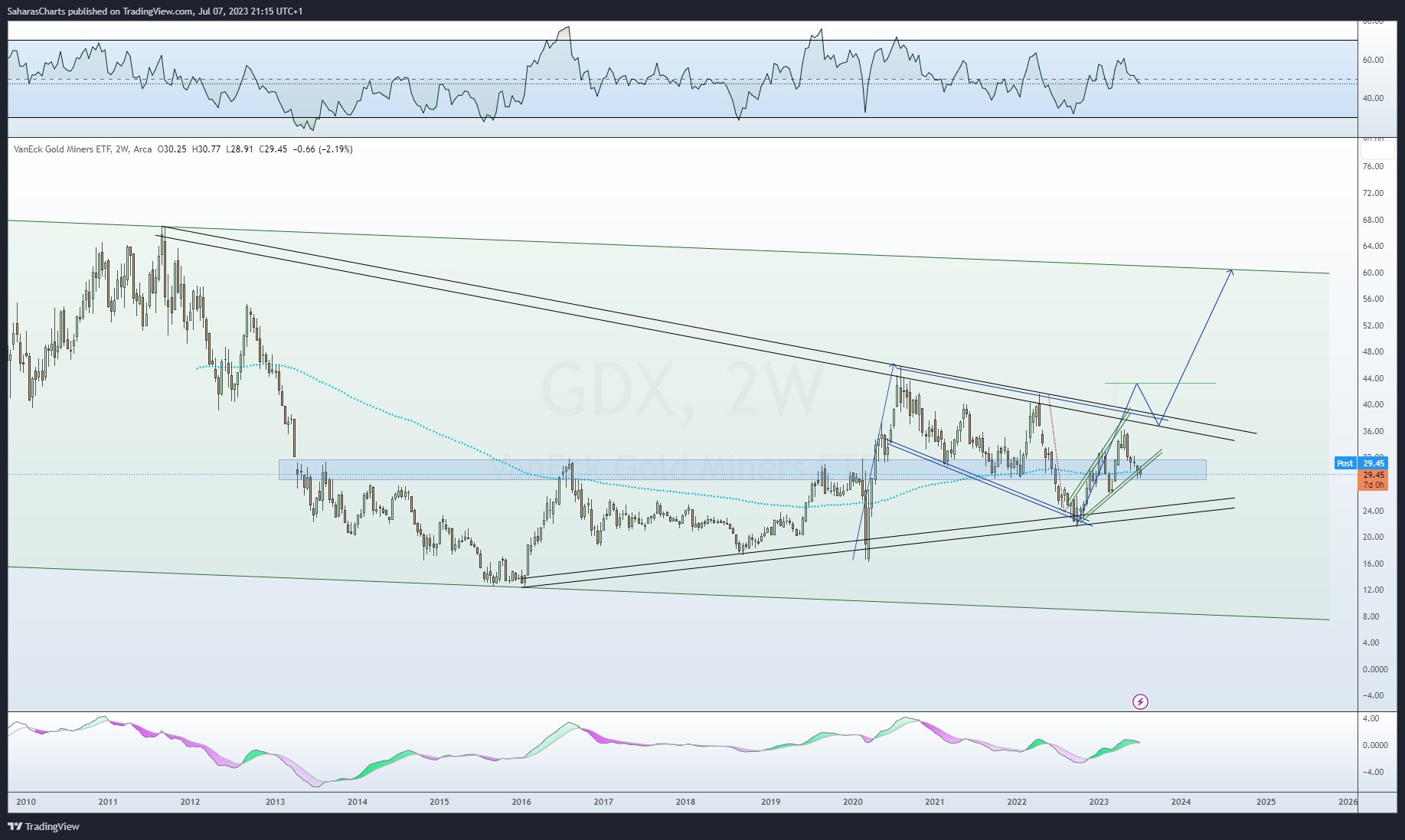The height and width of the screenshot is (840, 1405).
Task: Click the blue Post session status badge
Action: click(x=1345, y=463)
